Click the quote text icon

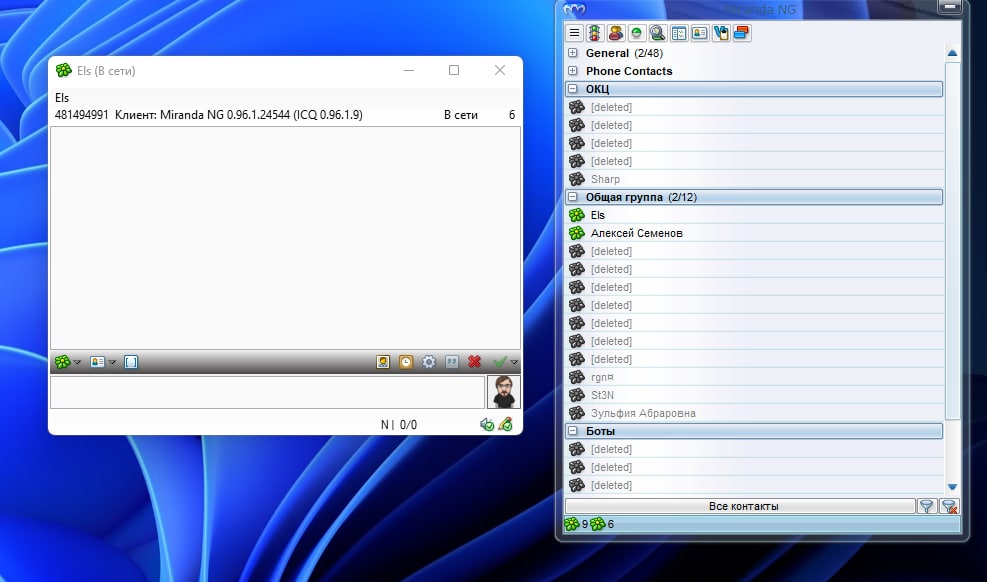click(x=451, y=362)
